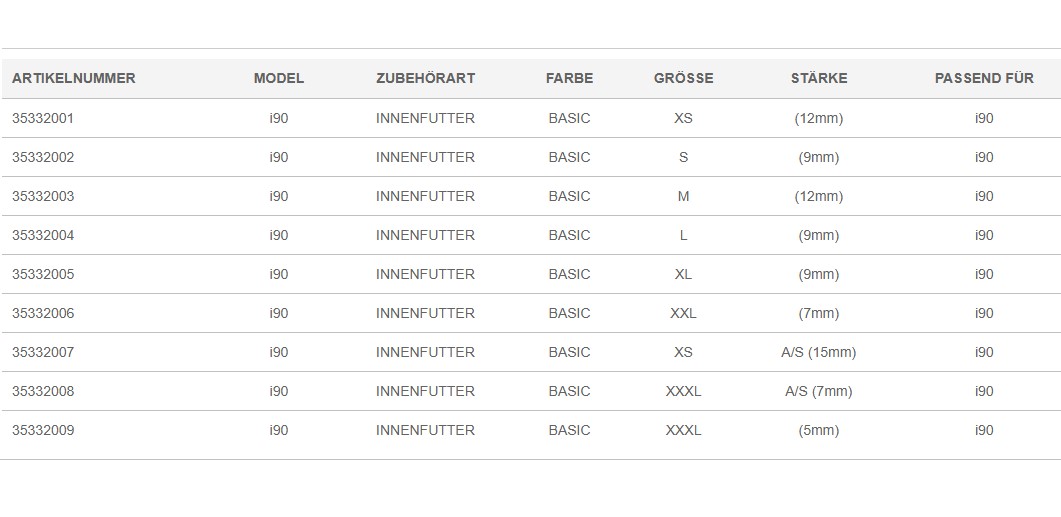Select article number 35332004
The width and height of the screenshot is (1061, 517).
(43, 235)
